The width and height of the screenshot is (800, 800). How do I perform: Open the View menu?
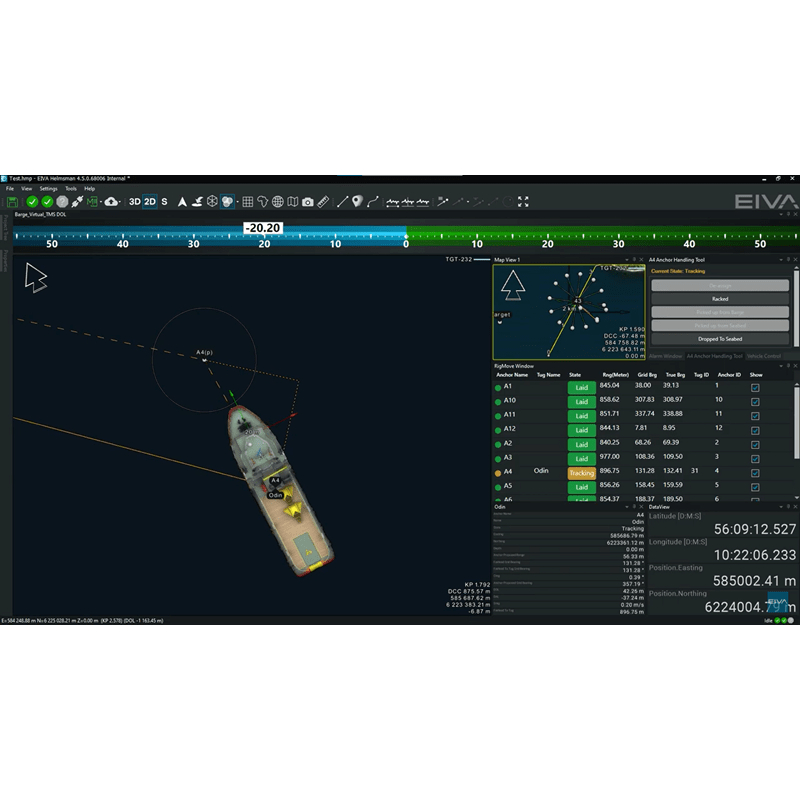(x=27, y=189)
